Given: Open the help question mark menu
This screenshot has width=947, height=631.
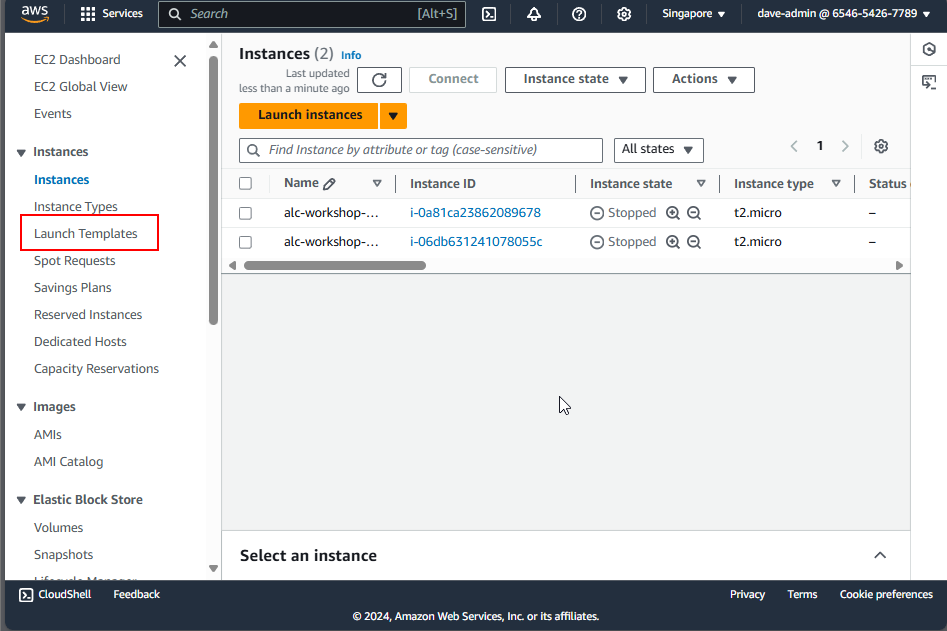Looking at the screenshot, I should (x=579, y=14).
